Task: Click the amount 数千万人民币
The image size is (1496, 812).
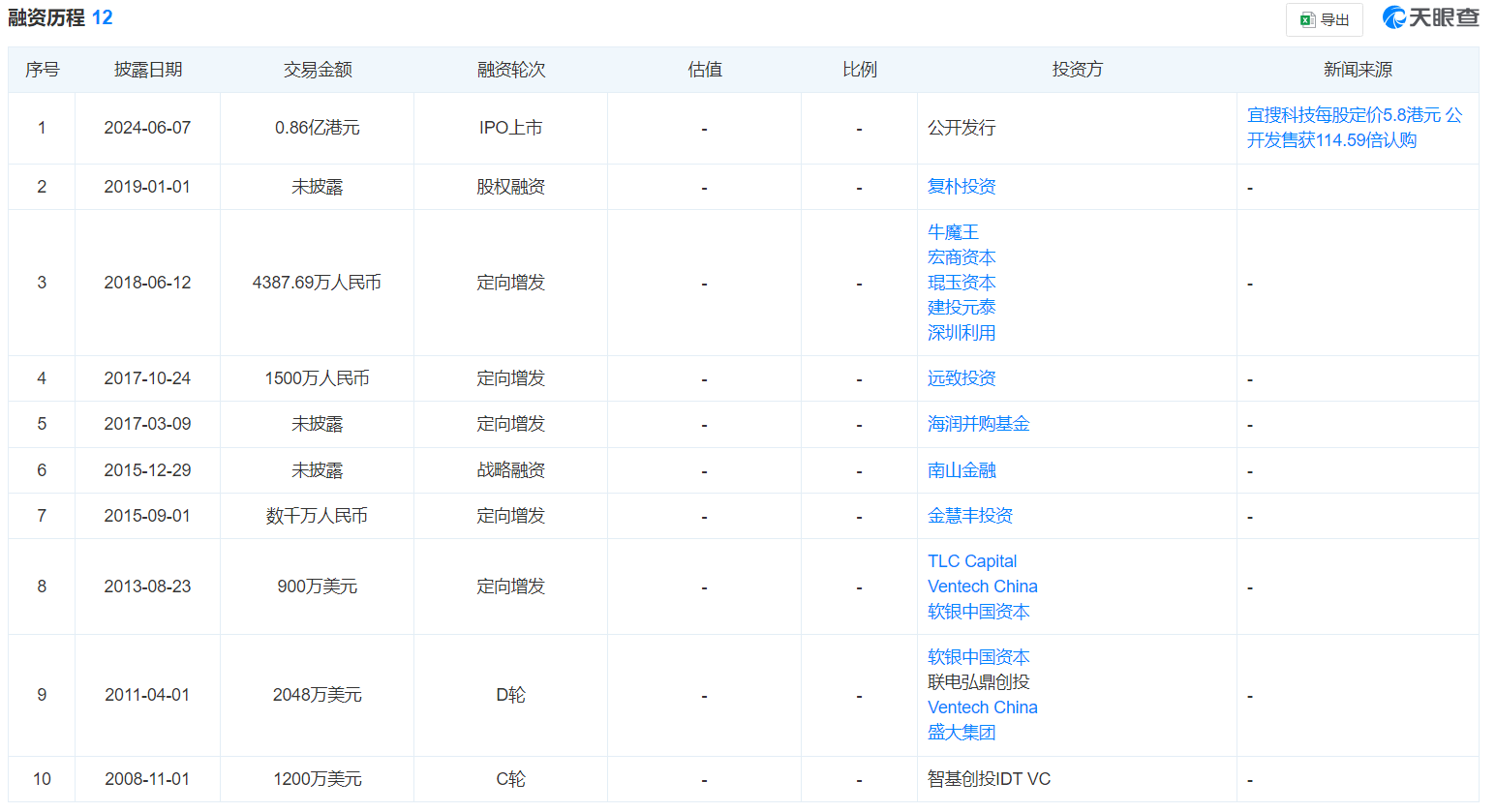Action: click(318, 516)
